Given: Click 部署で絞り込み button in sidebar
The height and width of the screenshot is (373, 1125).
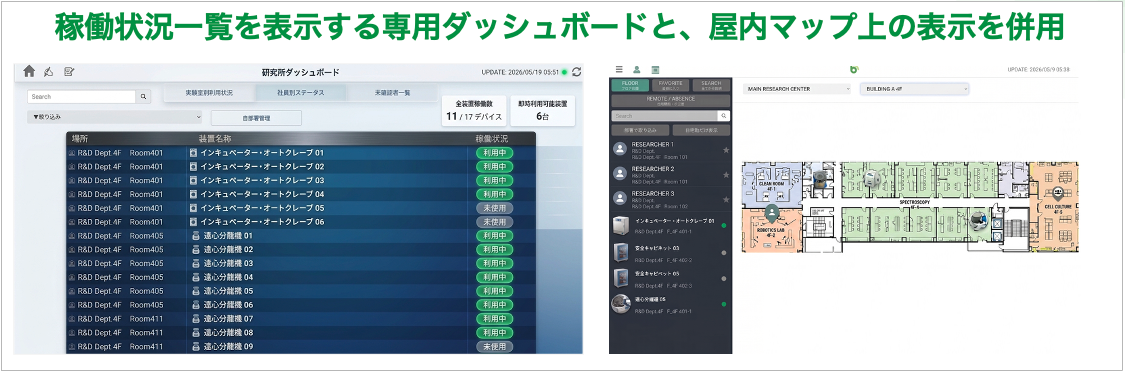Looking at the screenshot, I should [x=640, y=131].
